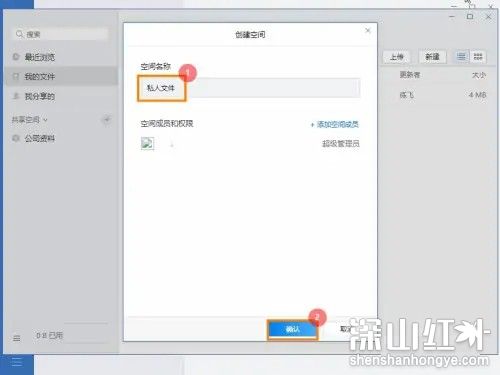This screenshot has width=500, height=375.
Task: Click the hamburger menu icon at sidebar bottom
Action: 16,338
